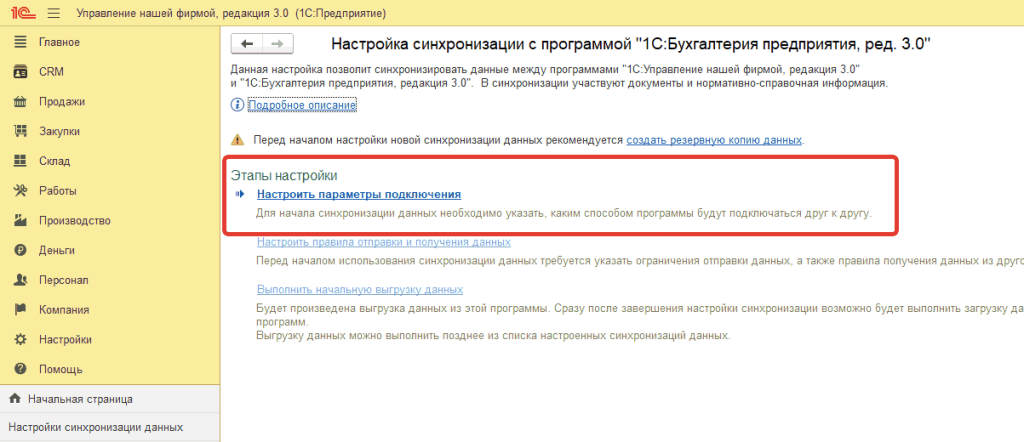
Task: Click the Этапы настройки heading
Action: click(284, 176)
